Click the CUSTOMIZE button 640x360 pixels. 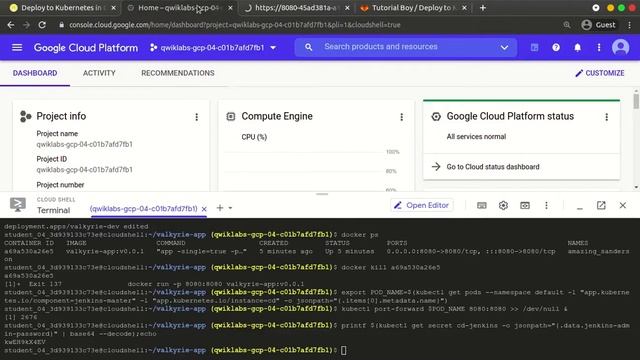pos(600,73)
